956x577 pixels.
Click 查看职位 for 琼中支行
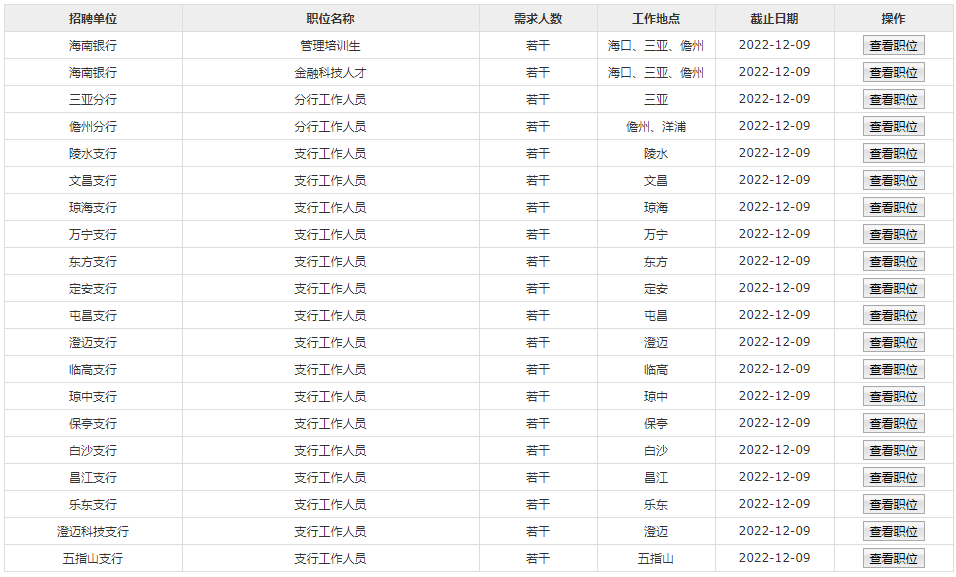coord(893,396)
